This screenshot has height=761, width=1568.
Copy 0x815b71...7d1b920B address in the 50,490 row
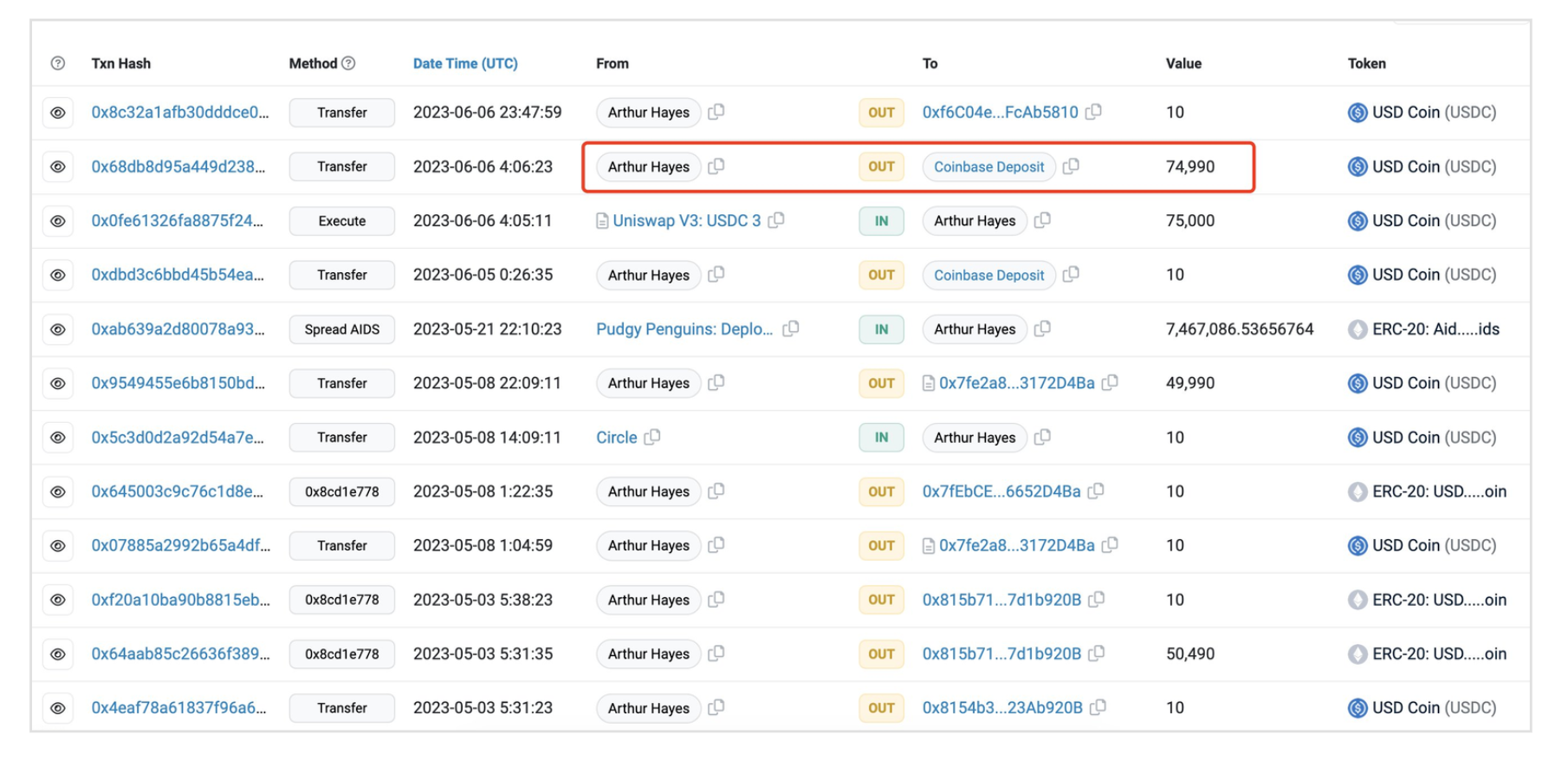pyautogui.click(x=1097, y=653)
